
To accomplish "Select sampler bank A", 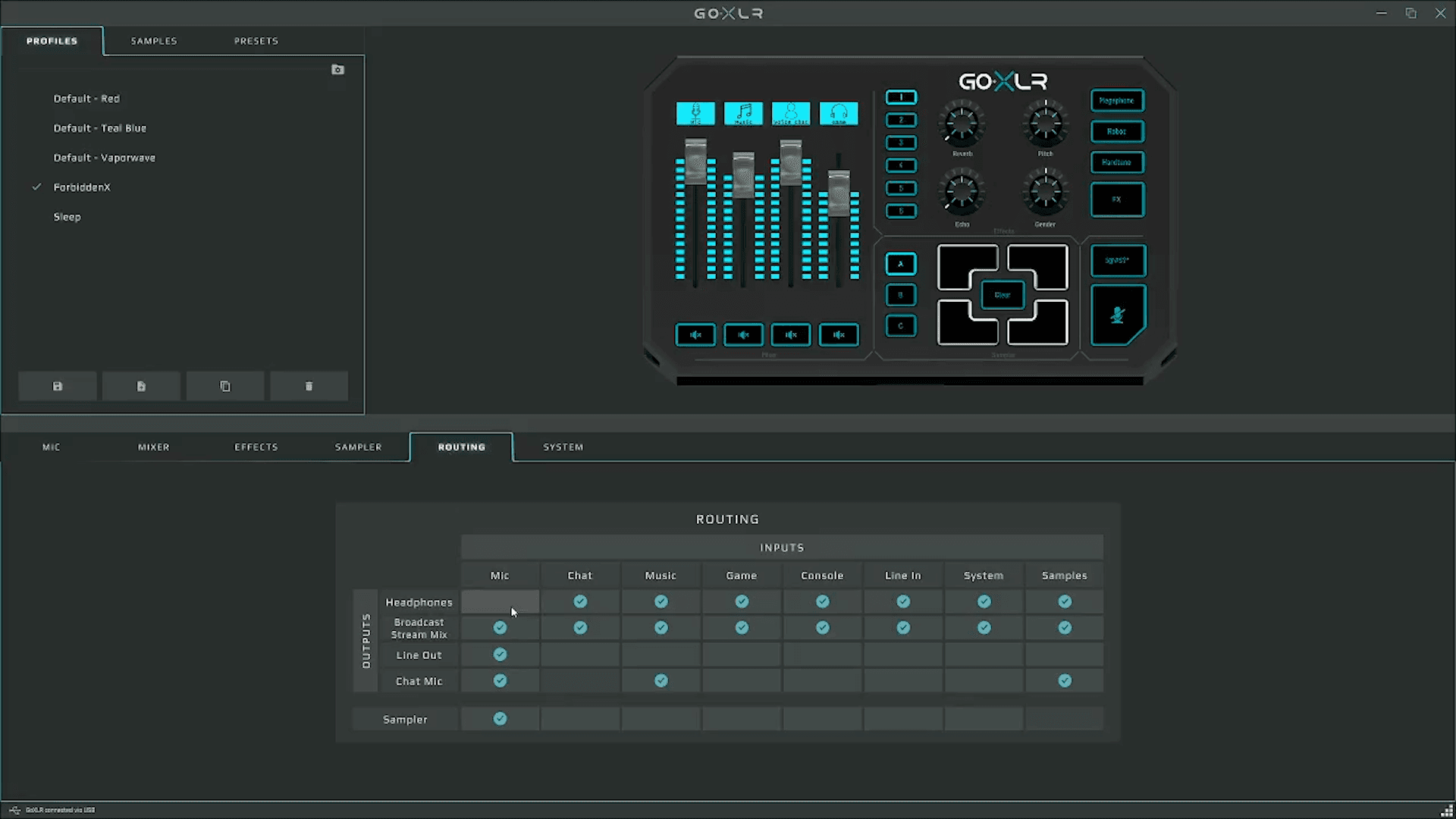I will click(901, 264).
